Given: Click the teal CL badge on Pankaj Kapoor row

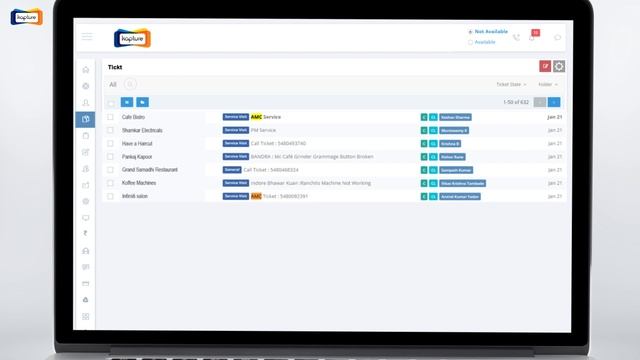Looking at the screenshot, I should pos(433,157).
